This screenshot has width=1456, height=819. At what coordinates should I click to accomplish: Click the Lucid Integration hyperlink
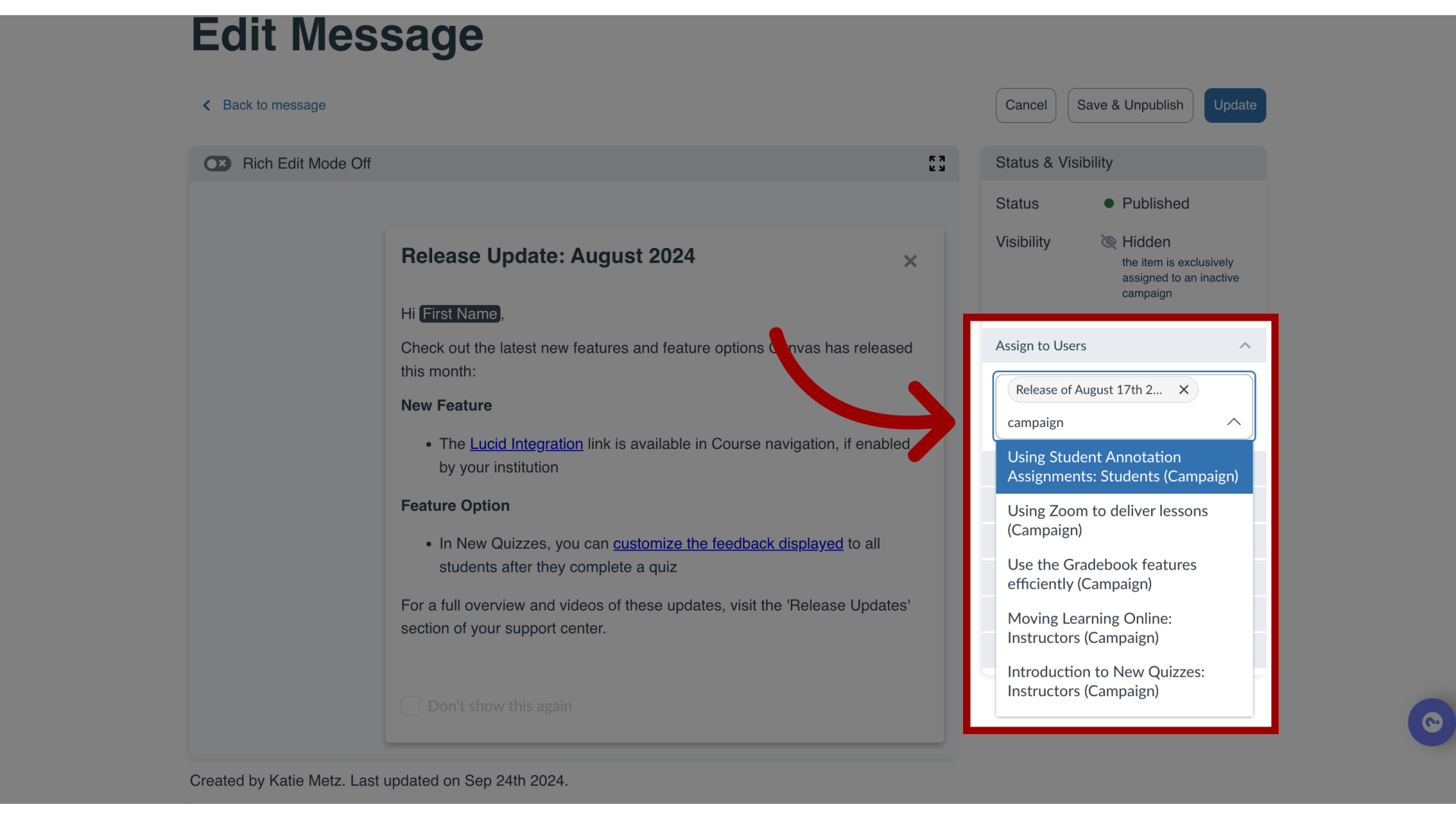tap(526, 444)
